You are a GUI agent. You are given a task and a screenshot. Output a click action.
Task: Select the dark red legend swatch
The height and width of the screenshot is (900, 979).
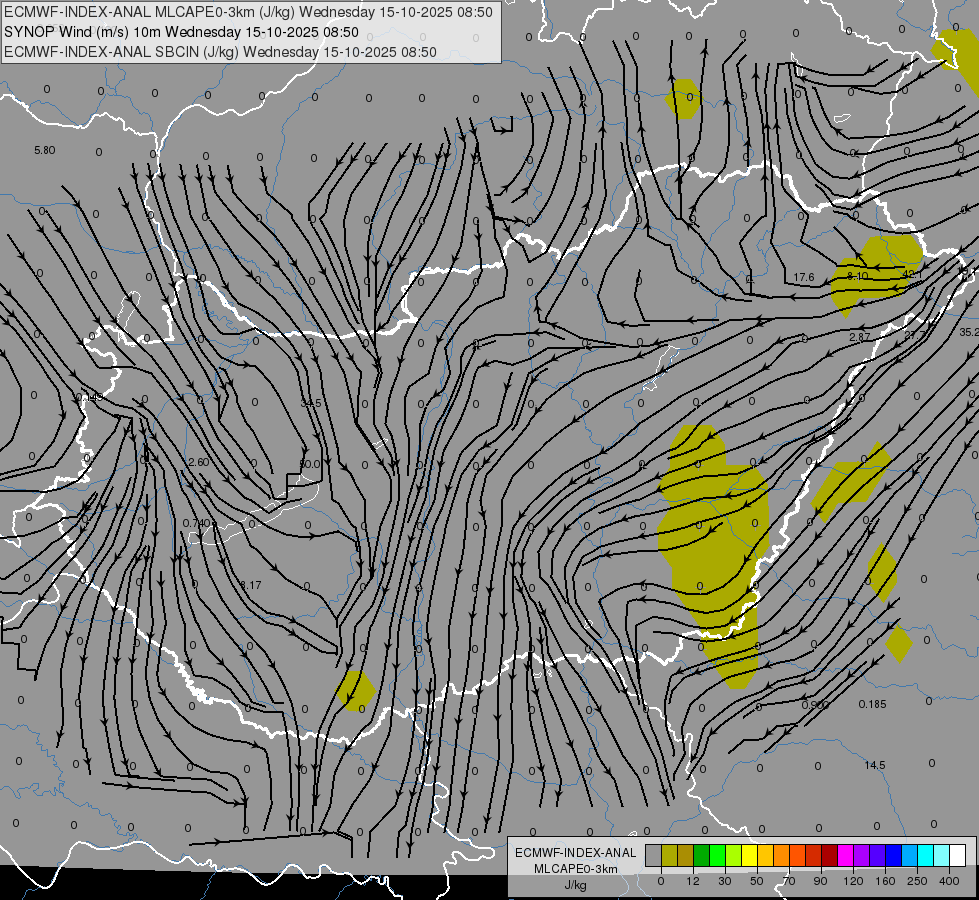point(829,855)
